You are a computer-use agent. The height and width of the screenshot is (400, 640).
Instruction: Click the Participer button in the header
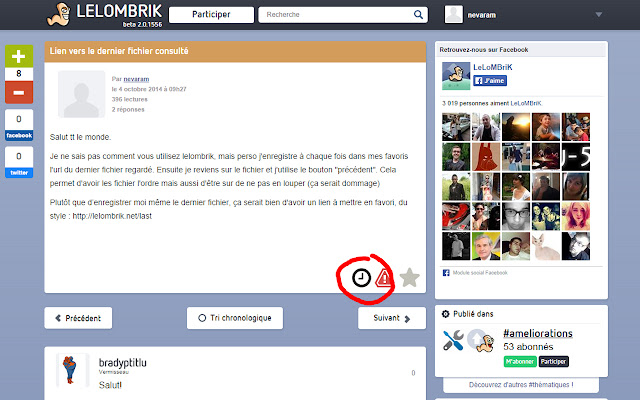click(211, 15)
